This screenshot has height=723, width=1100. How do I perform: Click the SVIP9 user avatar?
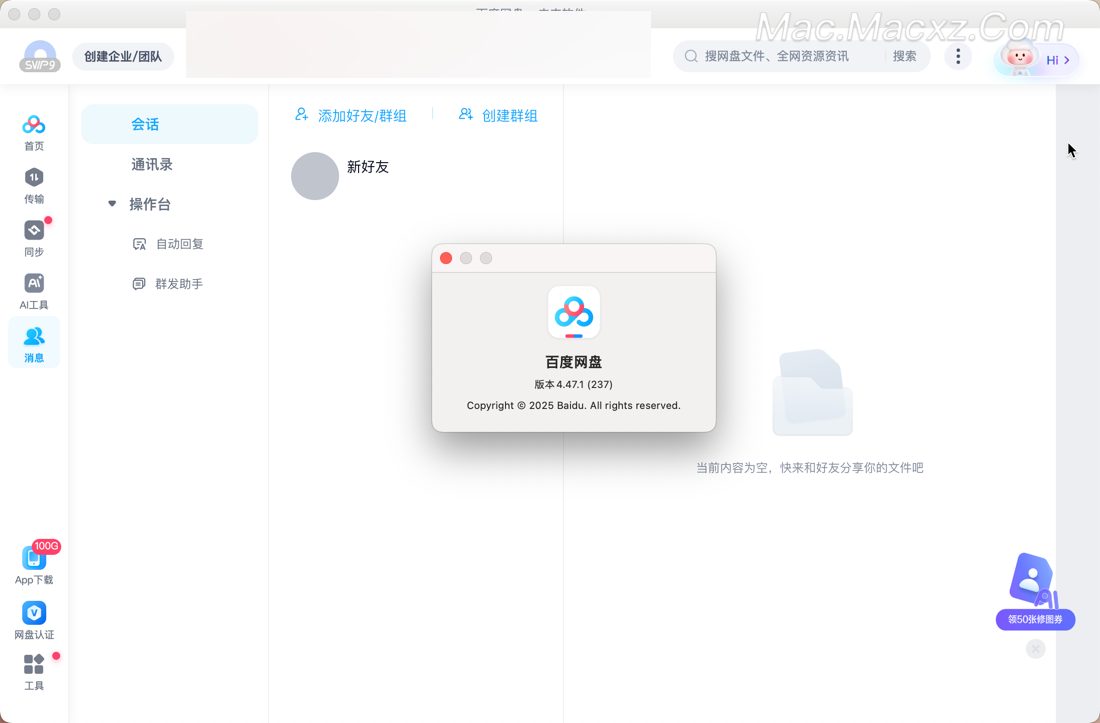point(39,56)
